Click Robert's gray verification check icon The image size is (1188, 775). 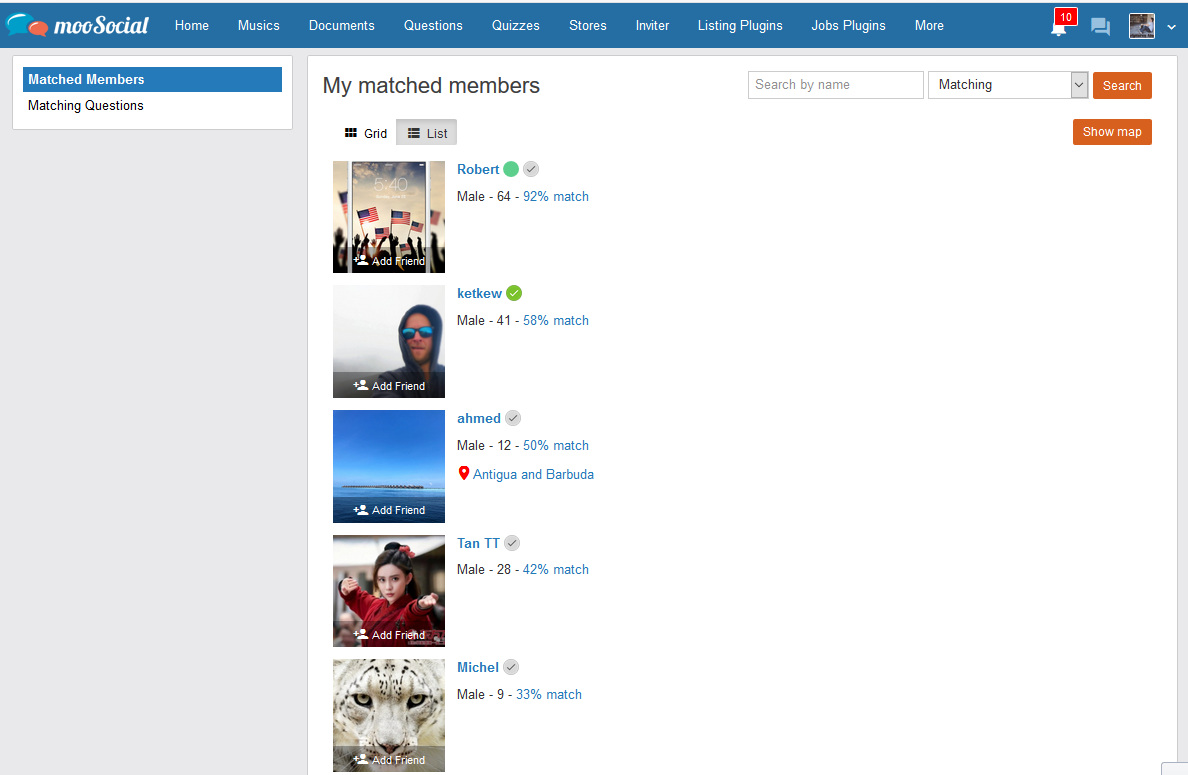[x=531, y=169]
